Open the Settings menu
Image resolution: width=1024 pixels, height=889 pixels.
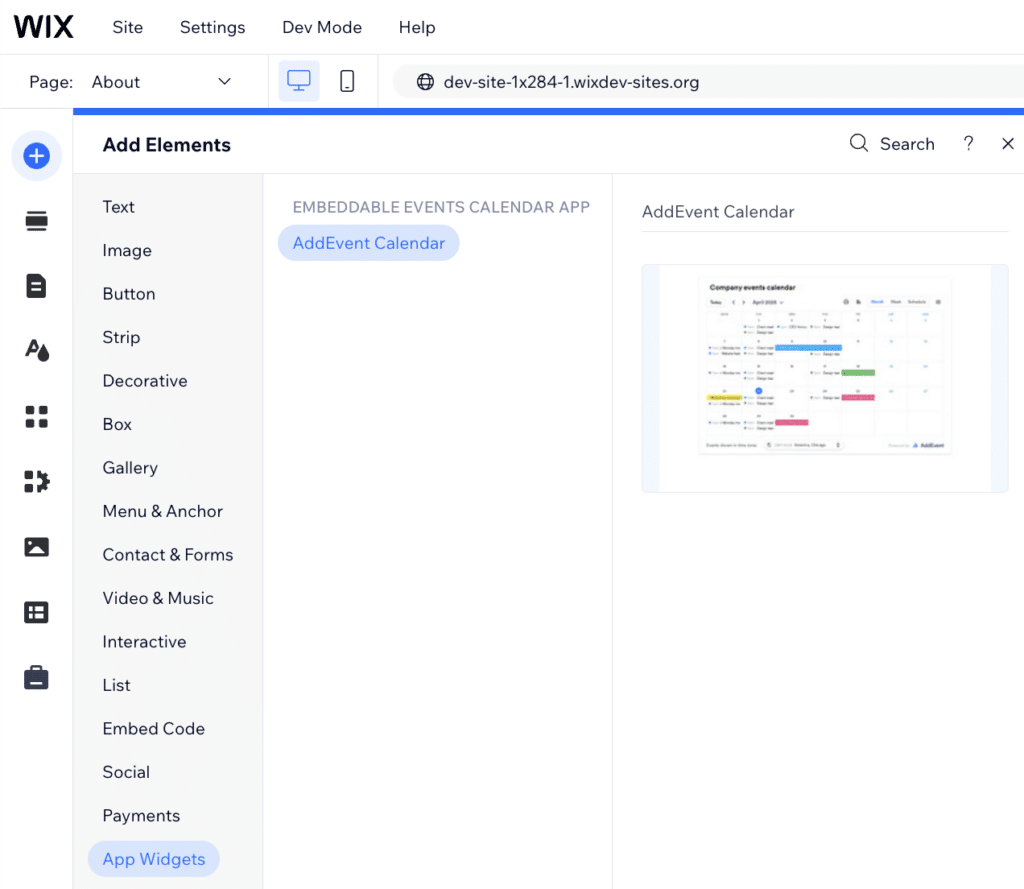pyautogui.click(x=212, y=27)
